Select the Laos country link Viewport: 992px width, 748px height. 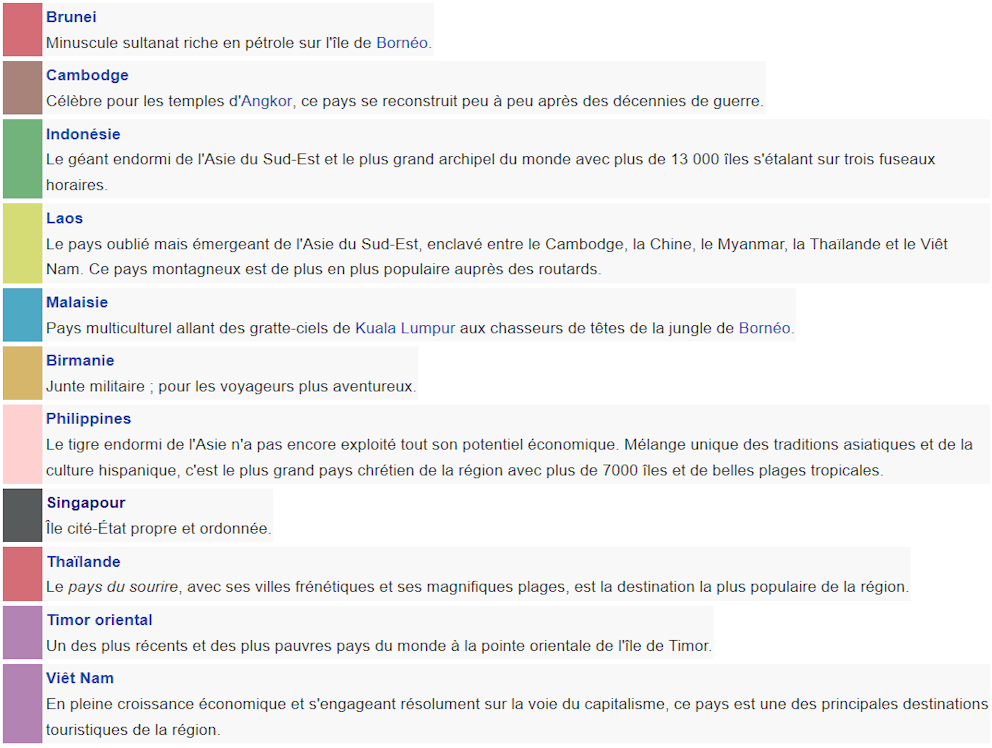click(65, 218)
